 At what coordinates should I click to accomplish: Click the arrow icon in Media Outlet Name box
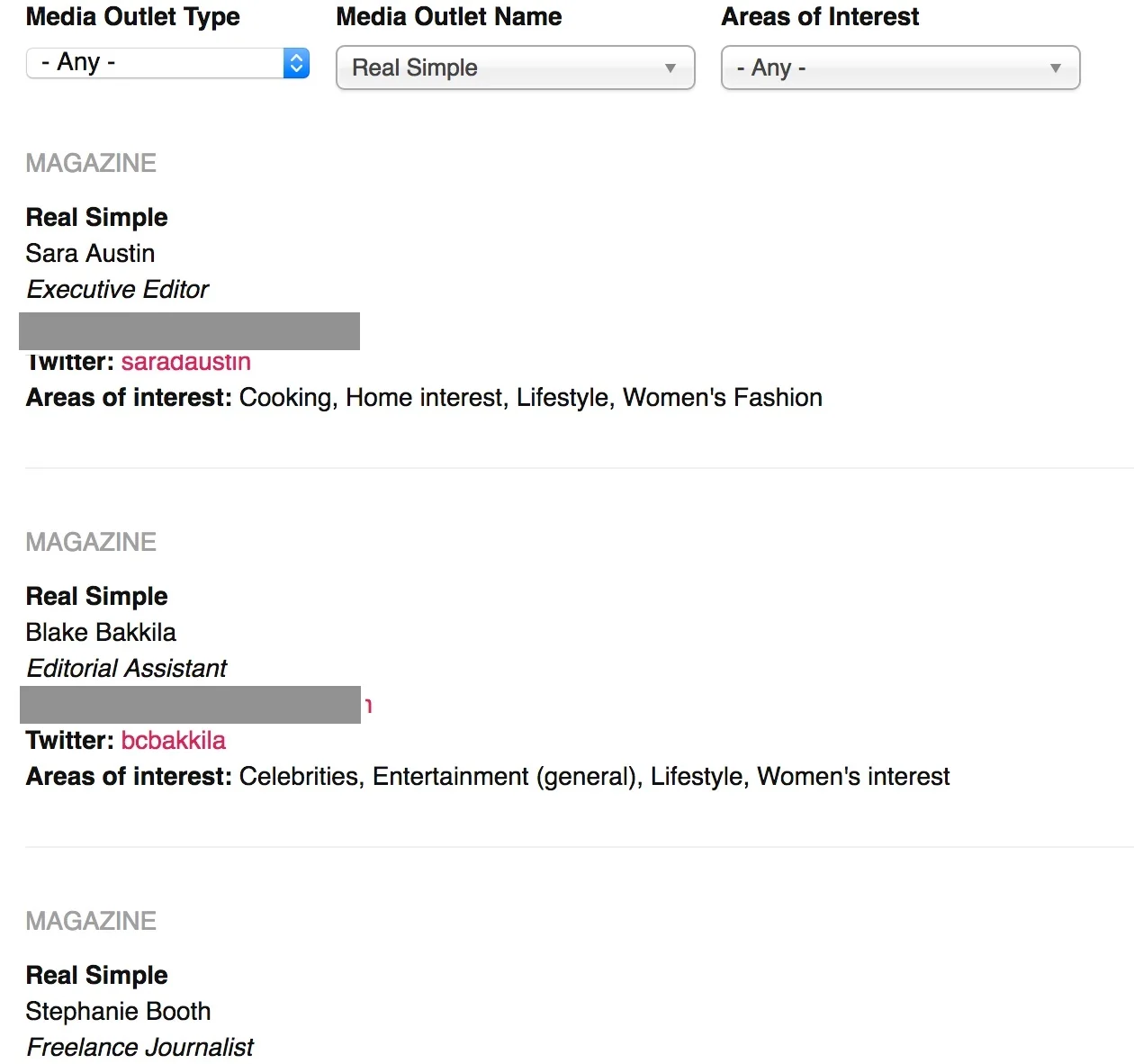click(x=670, y=68)
